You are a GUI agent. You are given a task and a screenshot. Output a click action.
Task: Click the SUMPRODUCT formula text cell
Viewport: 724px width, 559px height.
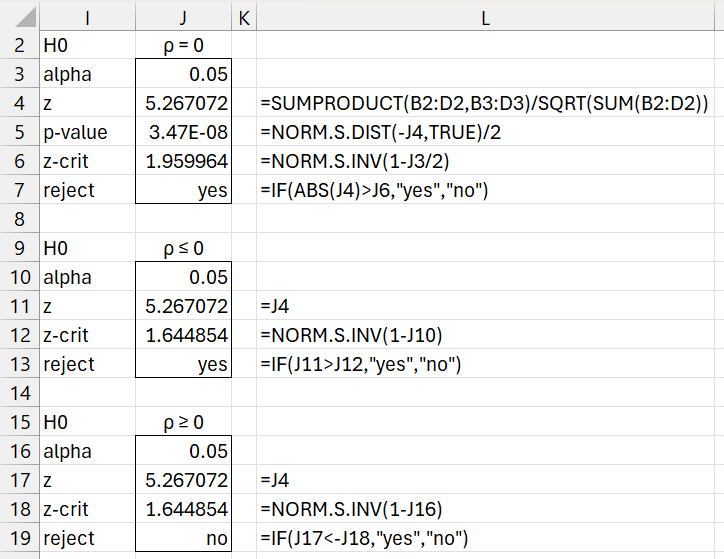tap(484, 103)
